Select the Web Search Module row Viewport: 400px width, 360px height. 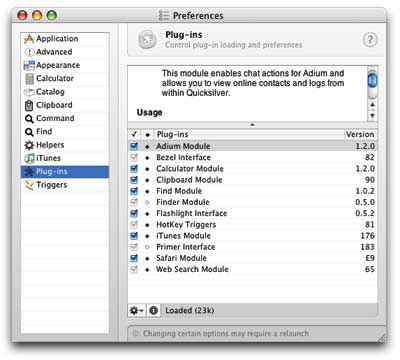[252, 269]
